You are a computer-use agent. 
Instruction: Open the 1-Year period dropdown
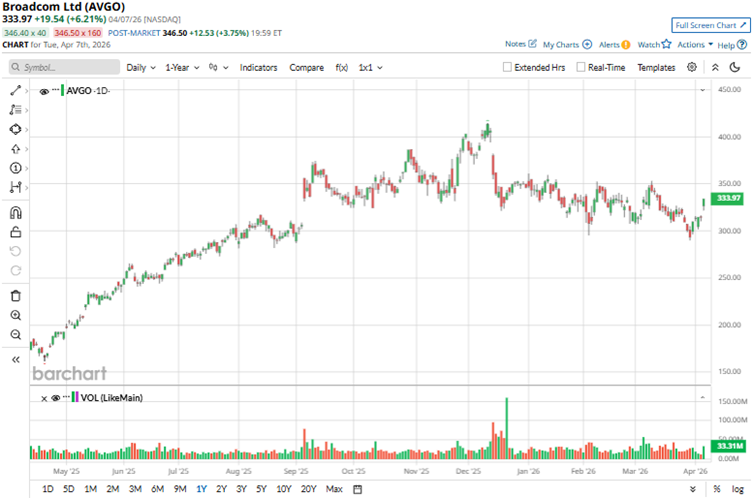pyautogui.click(x=182, y=68)
